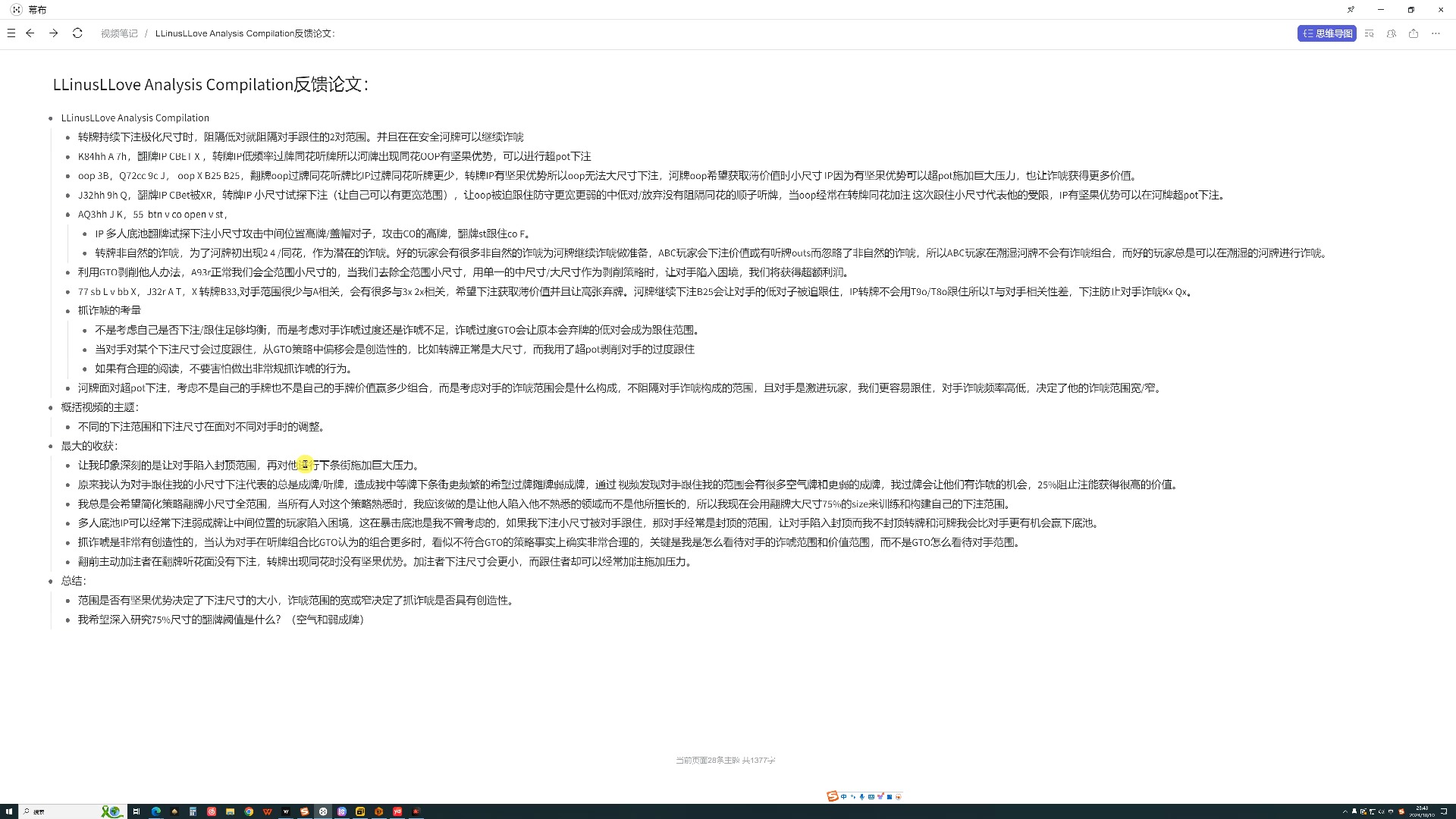This screenshot has width=1456, height=819.
Task: Open the 视频笔记 breadcrumb folder
Action: coord(119,33)
